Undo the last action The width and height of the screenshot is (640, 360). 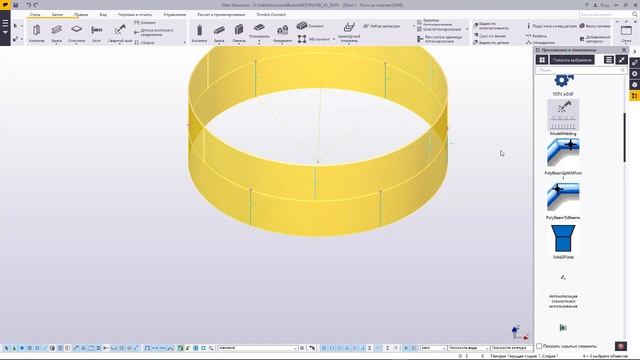click(29, 5)
